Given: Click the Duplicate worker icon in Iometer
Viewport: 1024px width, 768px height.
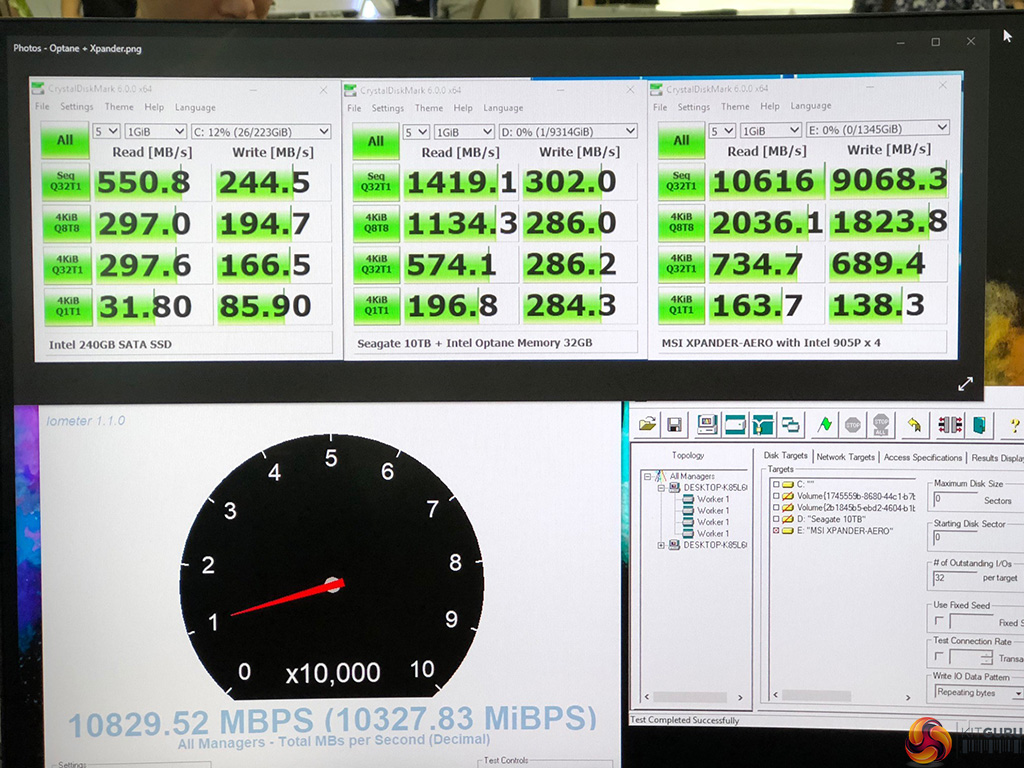Looking at the screenshot, I should (790, 425).
